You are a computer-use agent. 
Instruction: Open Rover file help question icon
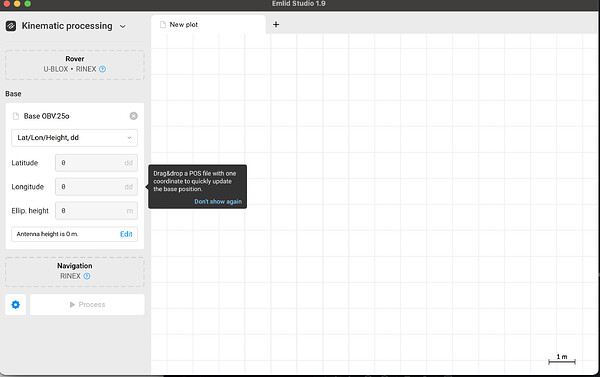[103, 69]
